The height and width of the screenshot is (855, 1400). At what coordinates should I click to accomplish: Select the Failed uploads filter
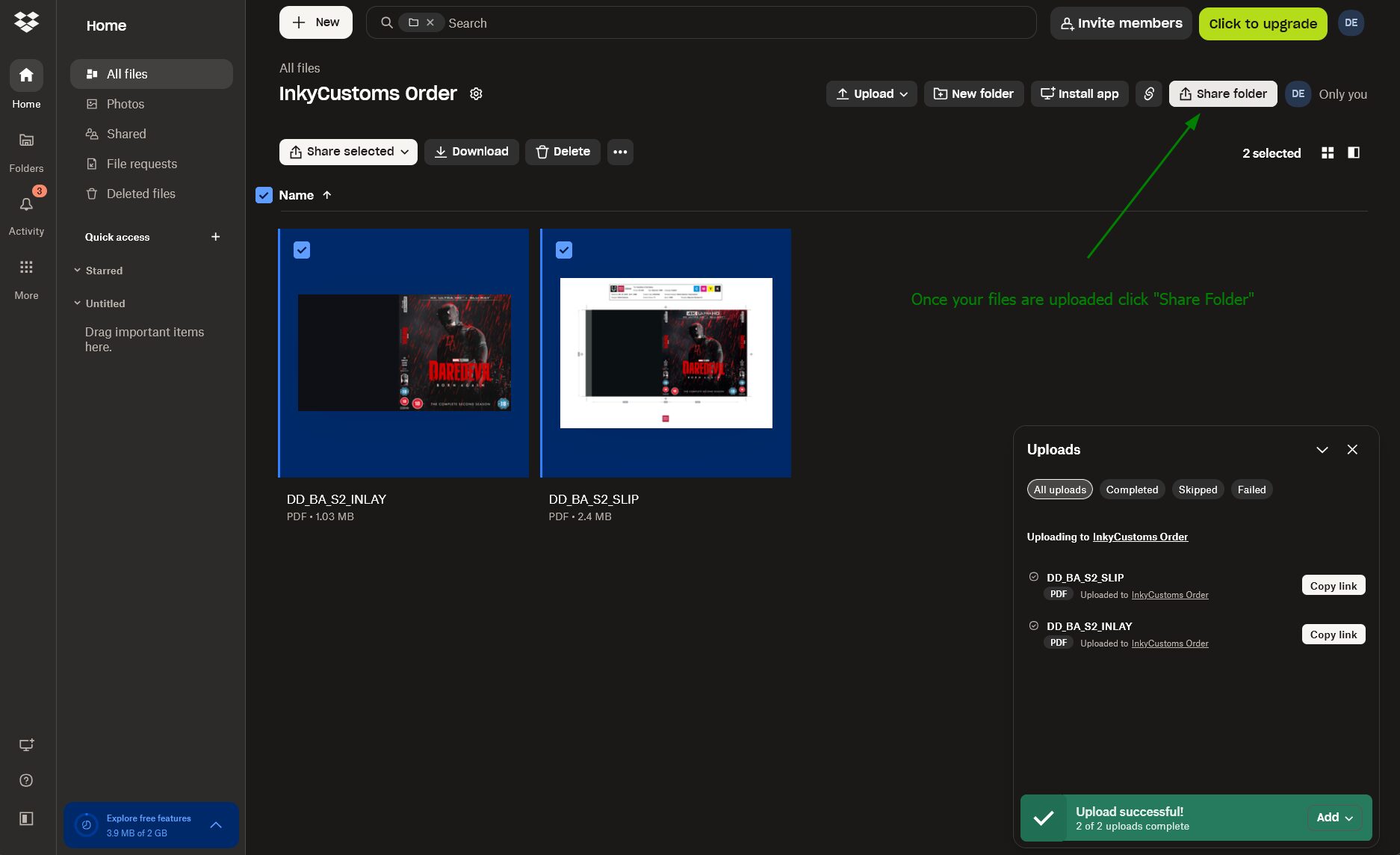pyautogui.click(x=1251, y=490)
